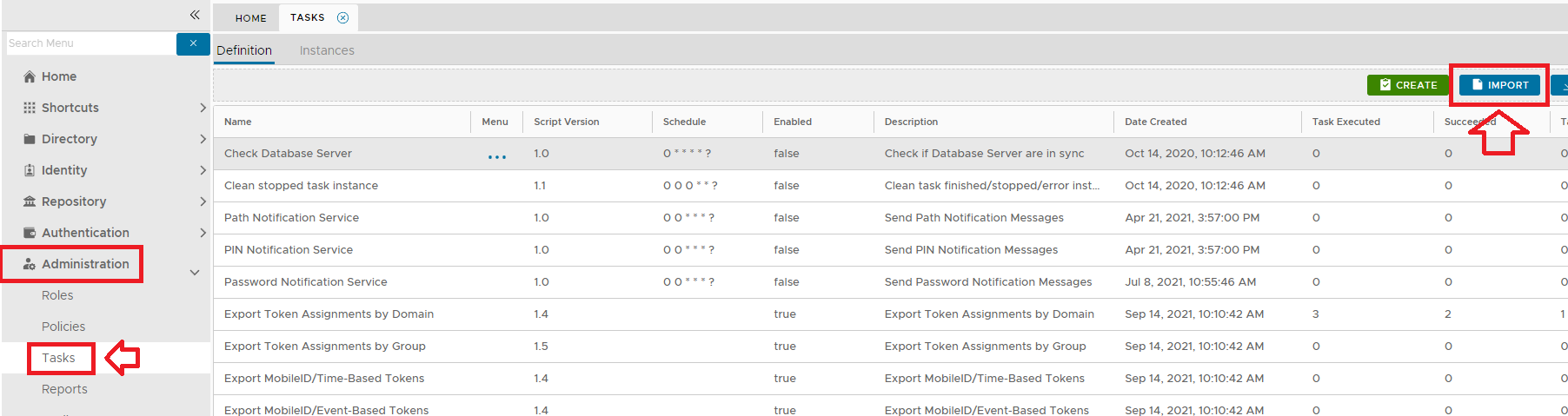Click the IMPORT button
1568x416 pixels.
pos(1499,85)
